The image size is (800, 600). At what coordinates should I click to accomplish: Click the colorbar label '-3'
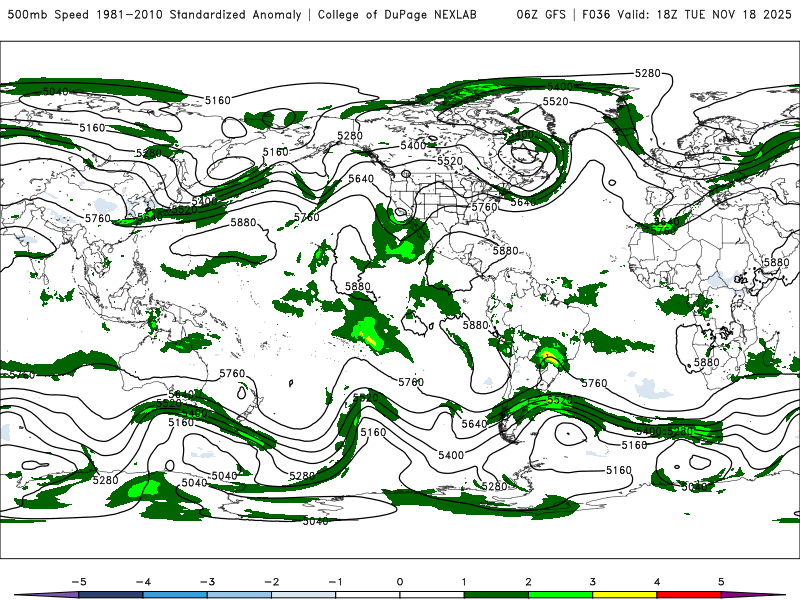coord(207,582)
